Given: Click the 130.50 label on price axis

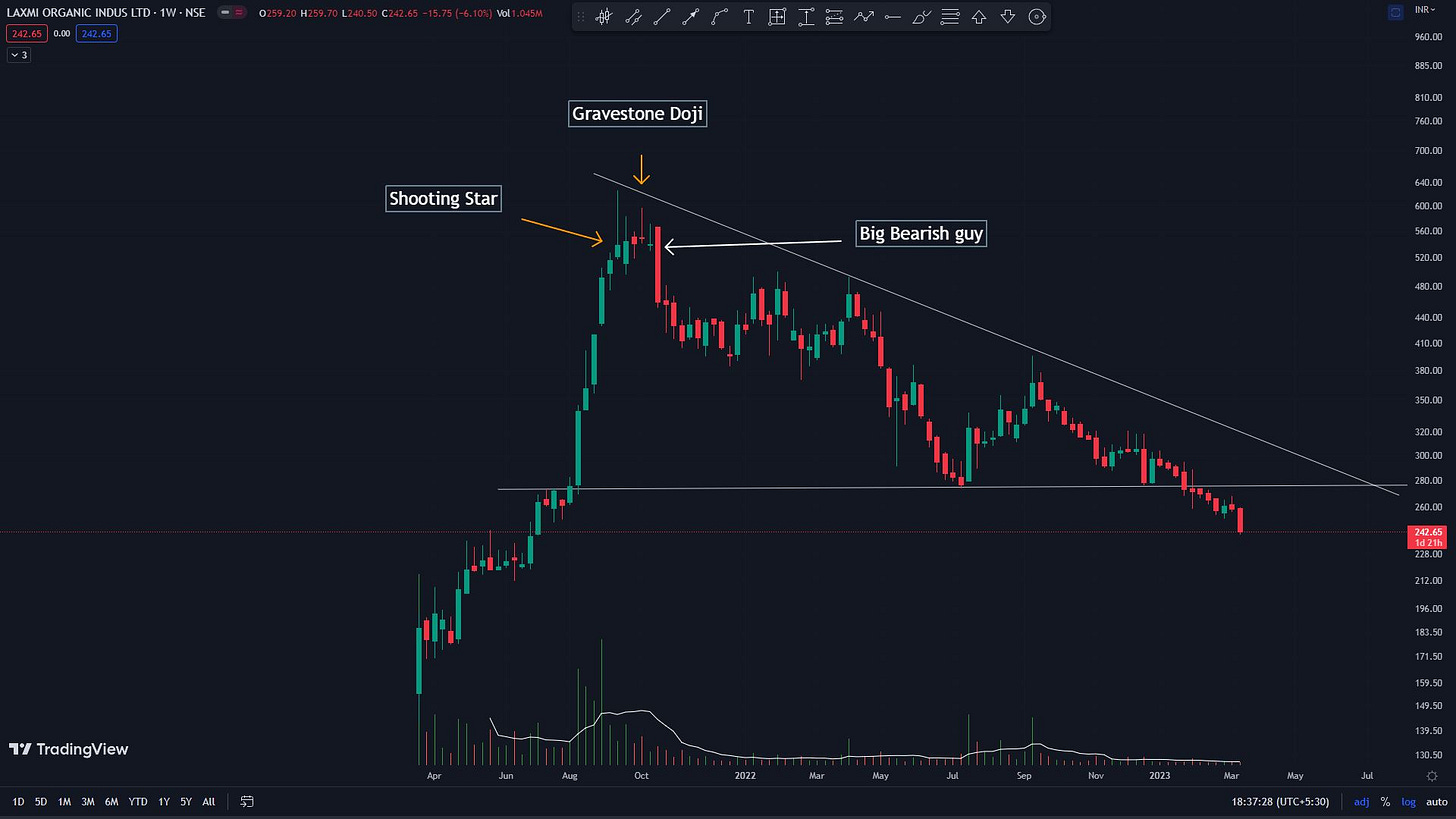Looking at the screenshot, I should pos(1428,756).
